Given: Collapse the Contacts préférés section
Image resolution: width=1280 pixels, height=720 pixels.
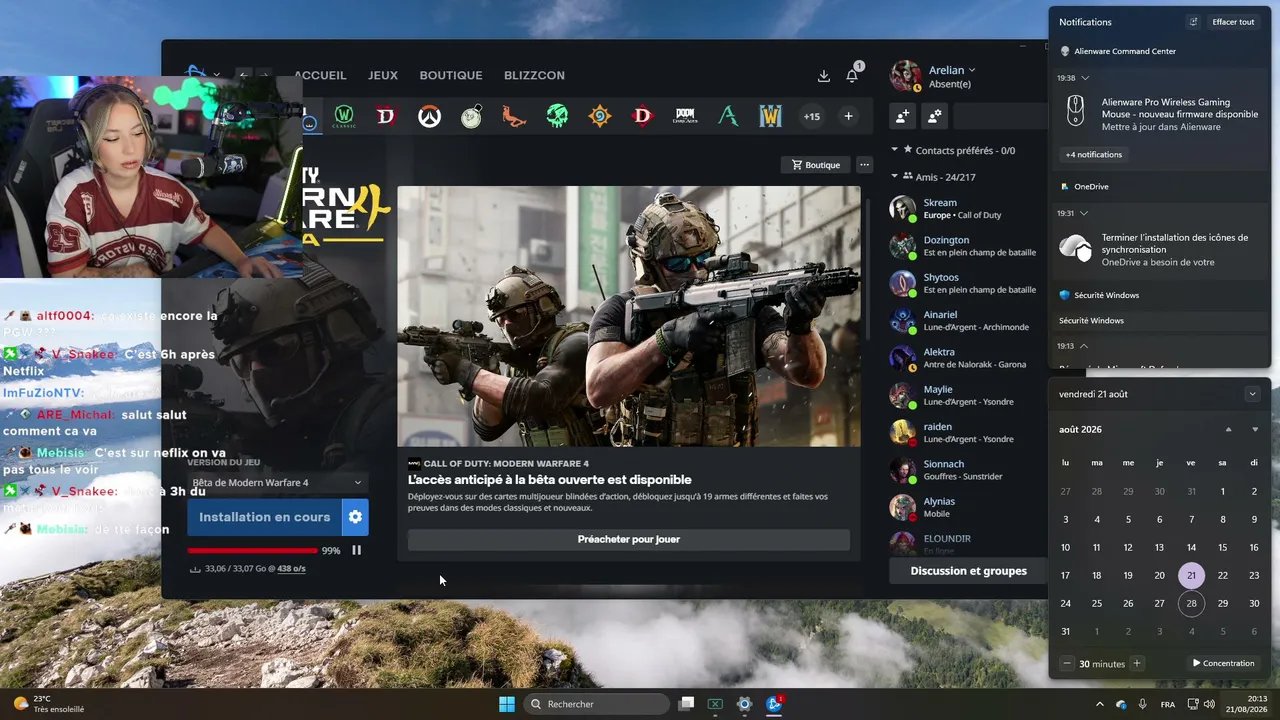Looking at the screenshot, I should point(895,150).
